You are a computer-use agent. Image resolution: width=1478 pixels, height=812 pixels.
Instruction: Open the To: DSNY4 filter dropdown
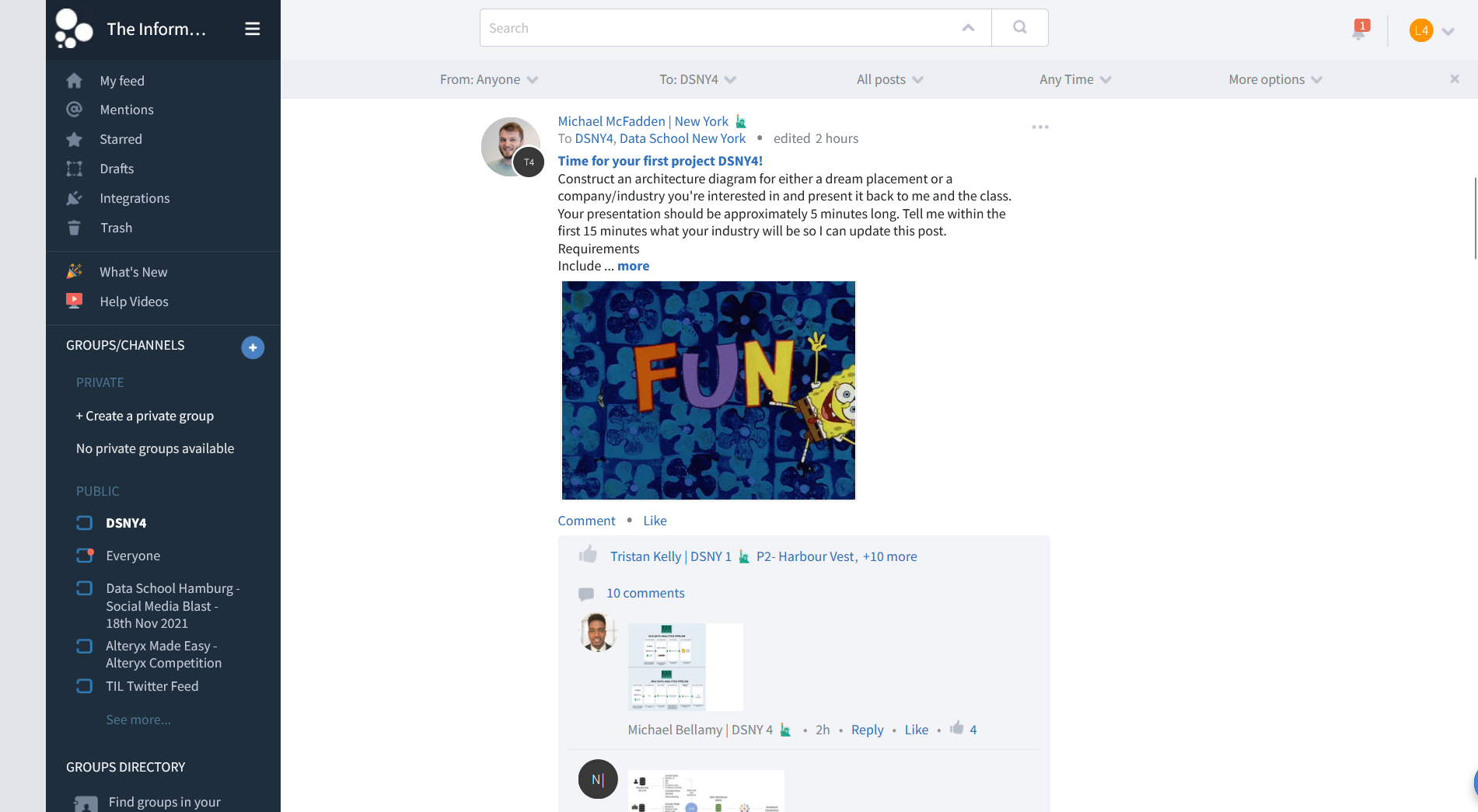(697, 79)
